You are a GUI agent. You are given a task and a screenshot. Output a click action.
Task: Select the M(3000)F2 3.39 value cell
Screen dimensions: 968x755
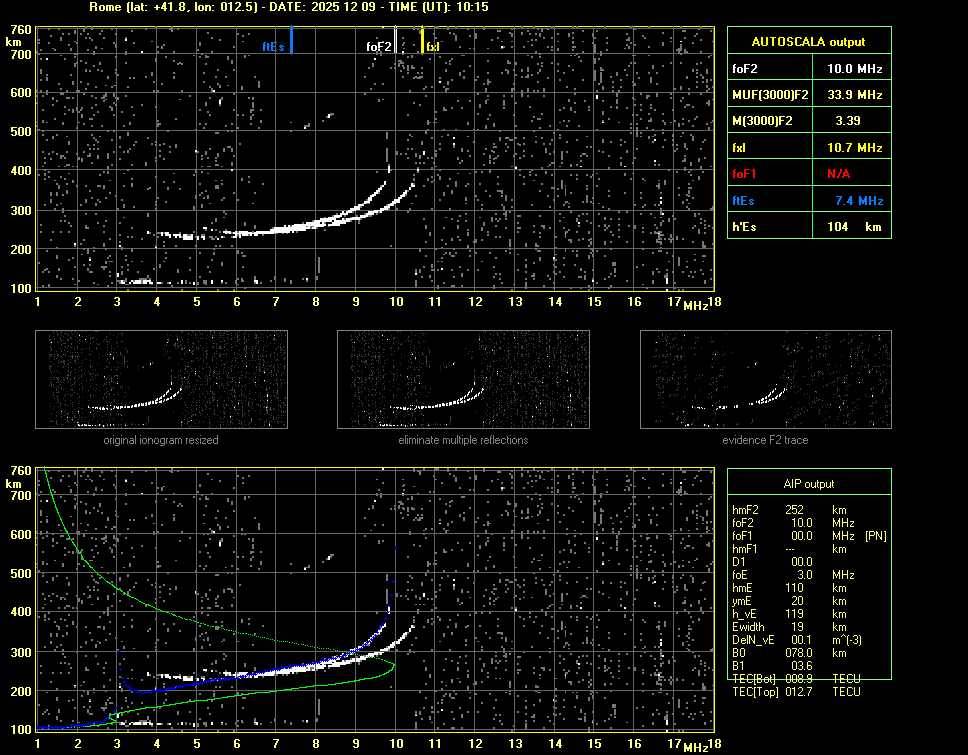point(848,121)
